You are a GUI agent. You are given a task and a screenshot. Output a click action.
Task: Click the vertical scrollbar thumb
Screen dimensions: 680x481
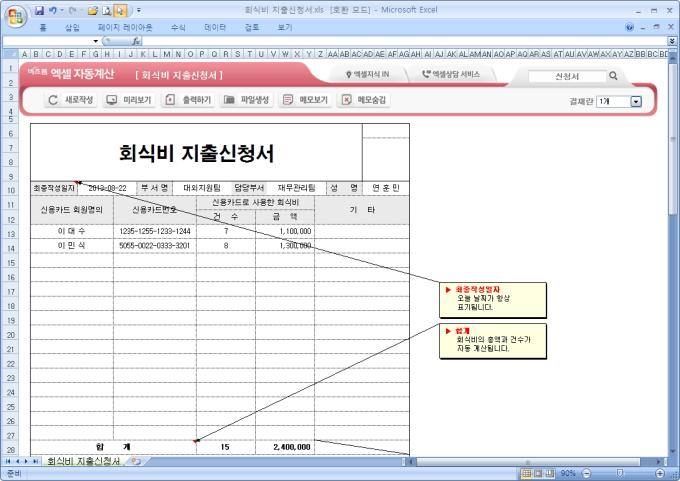click(x=673, y=140)
